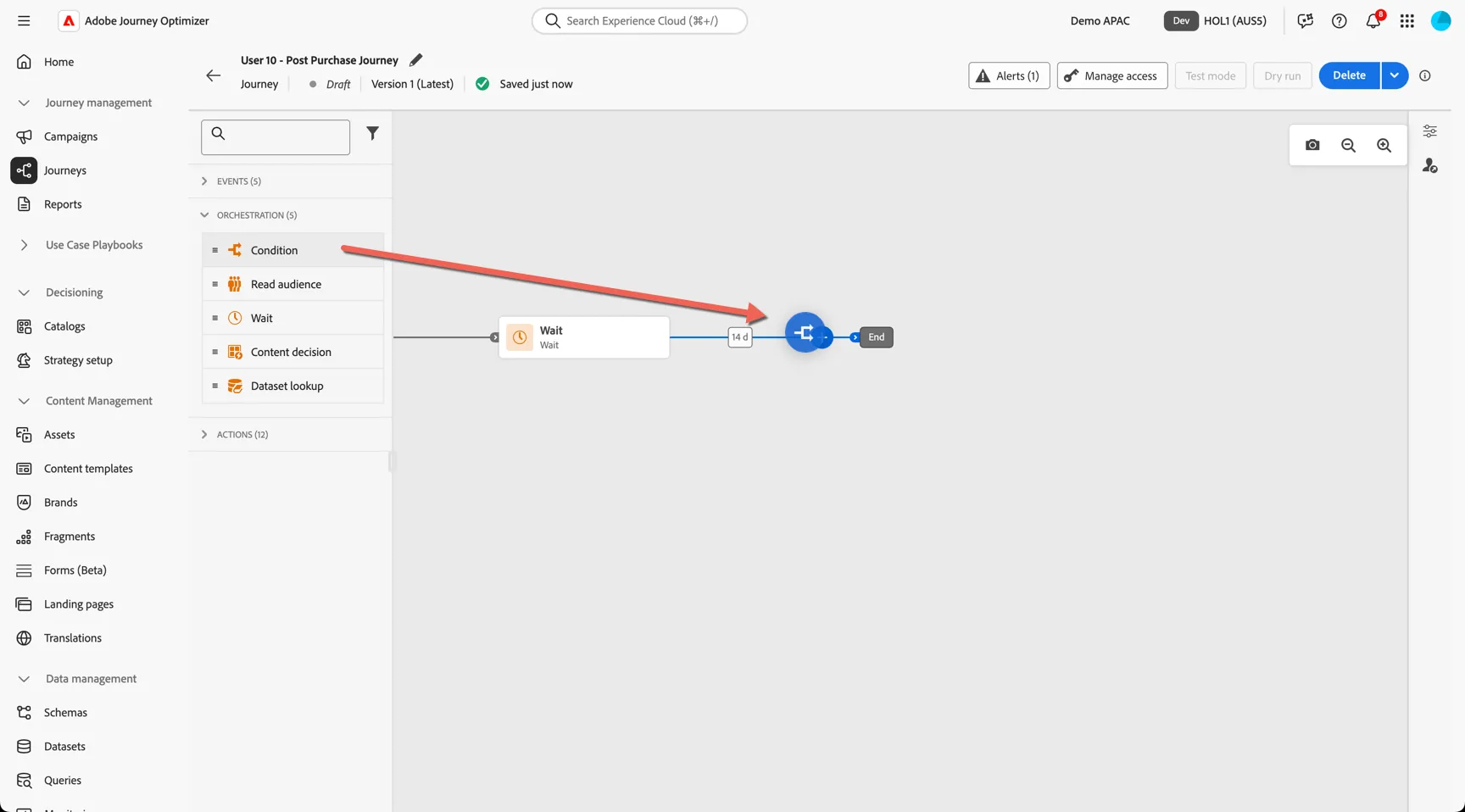Screen dimensions: 1465x812
Task: Open the hamburger navigation menu
Action: tap(24, 21)
